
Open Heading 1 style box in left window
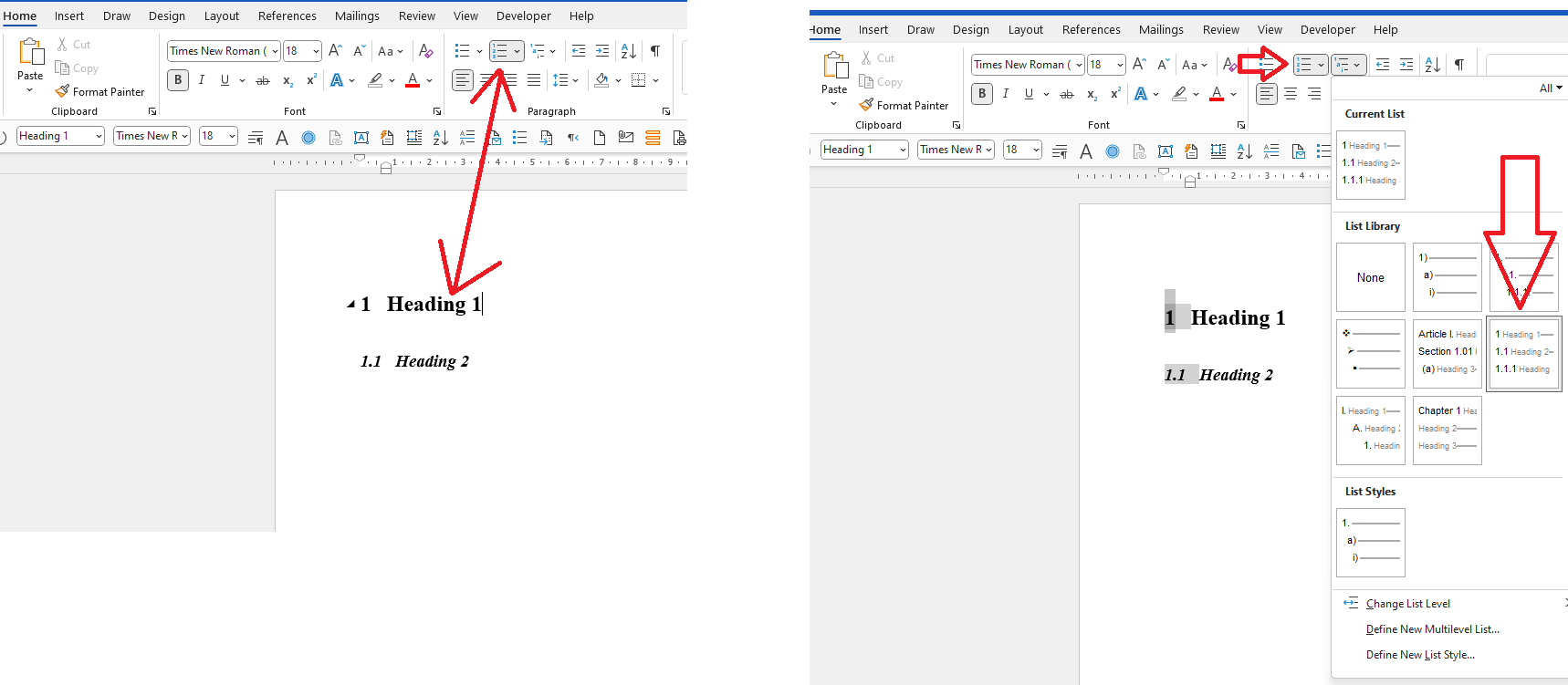click(x=60, y=136)
